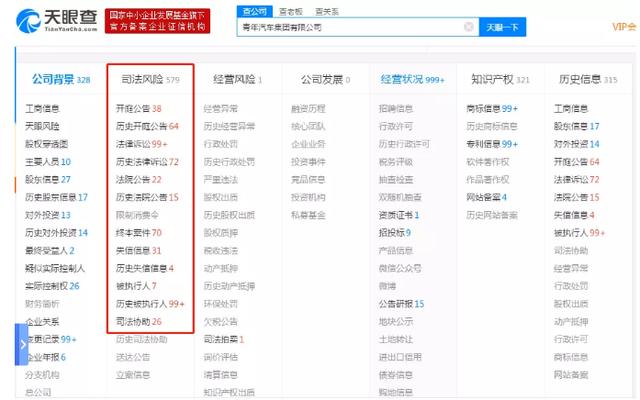Image resolution: width=640 pixels, height=400 pixels.
Task: Click the greyed 融资历程 entry
Action: (x=308, y=109)
